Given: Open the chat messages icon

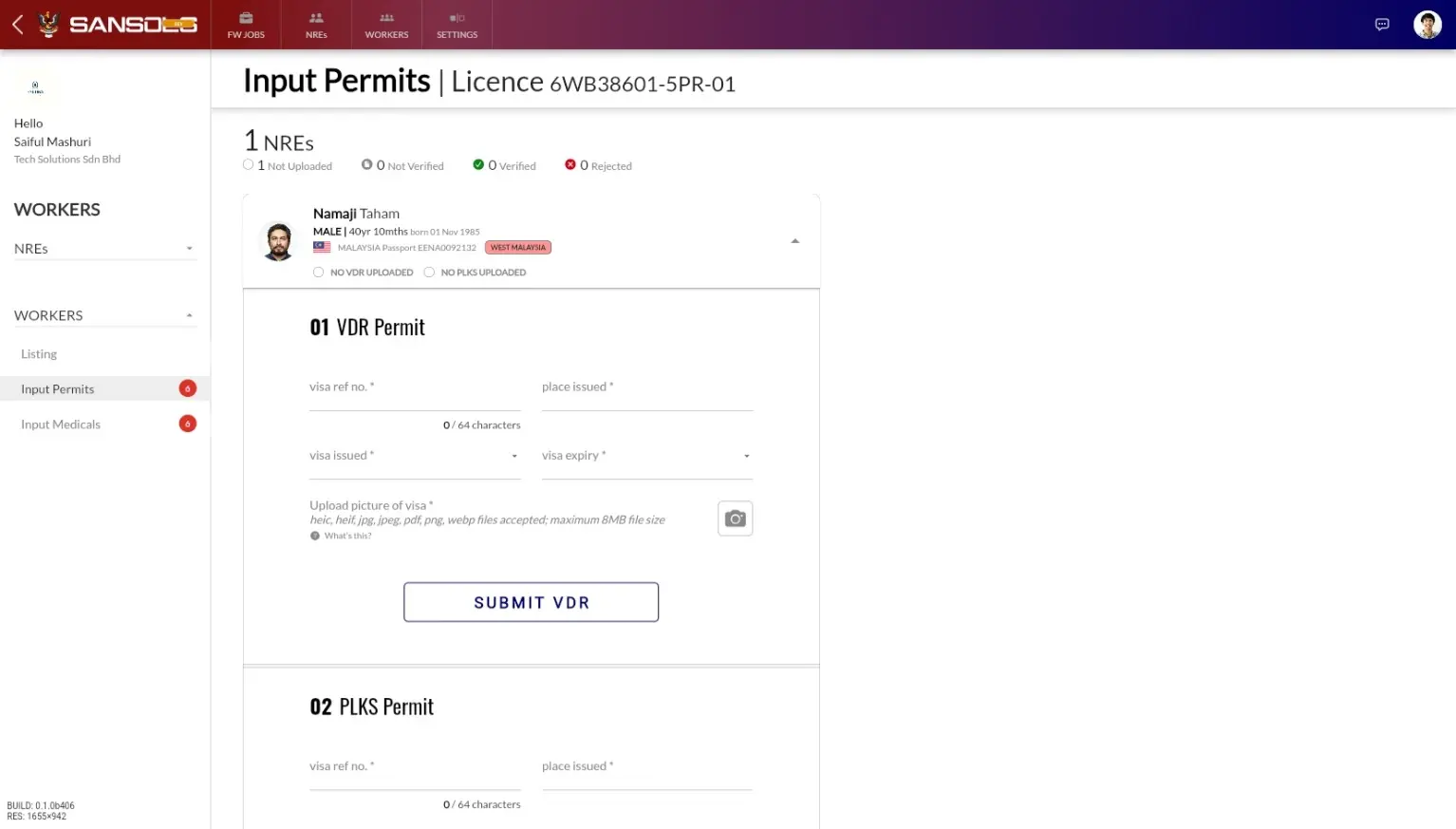Looking at the screenshot, I should coord(1382,25).
